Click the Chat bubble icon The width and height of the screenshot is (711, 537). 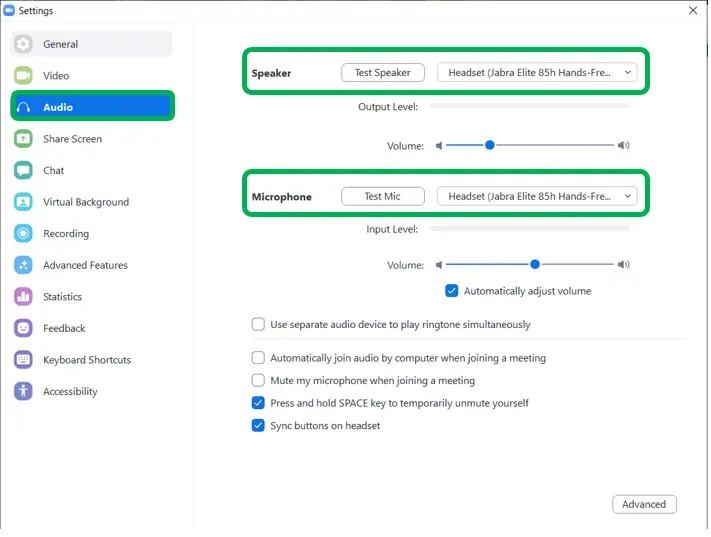point(24,171)
